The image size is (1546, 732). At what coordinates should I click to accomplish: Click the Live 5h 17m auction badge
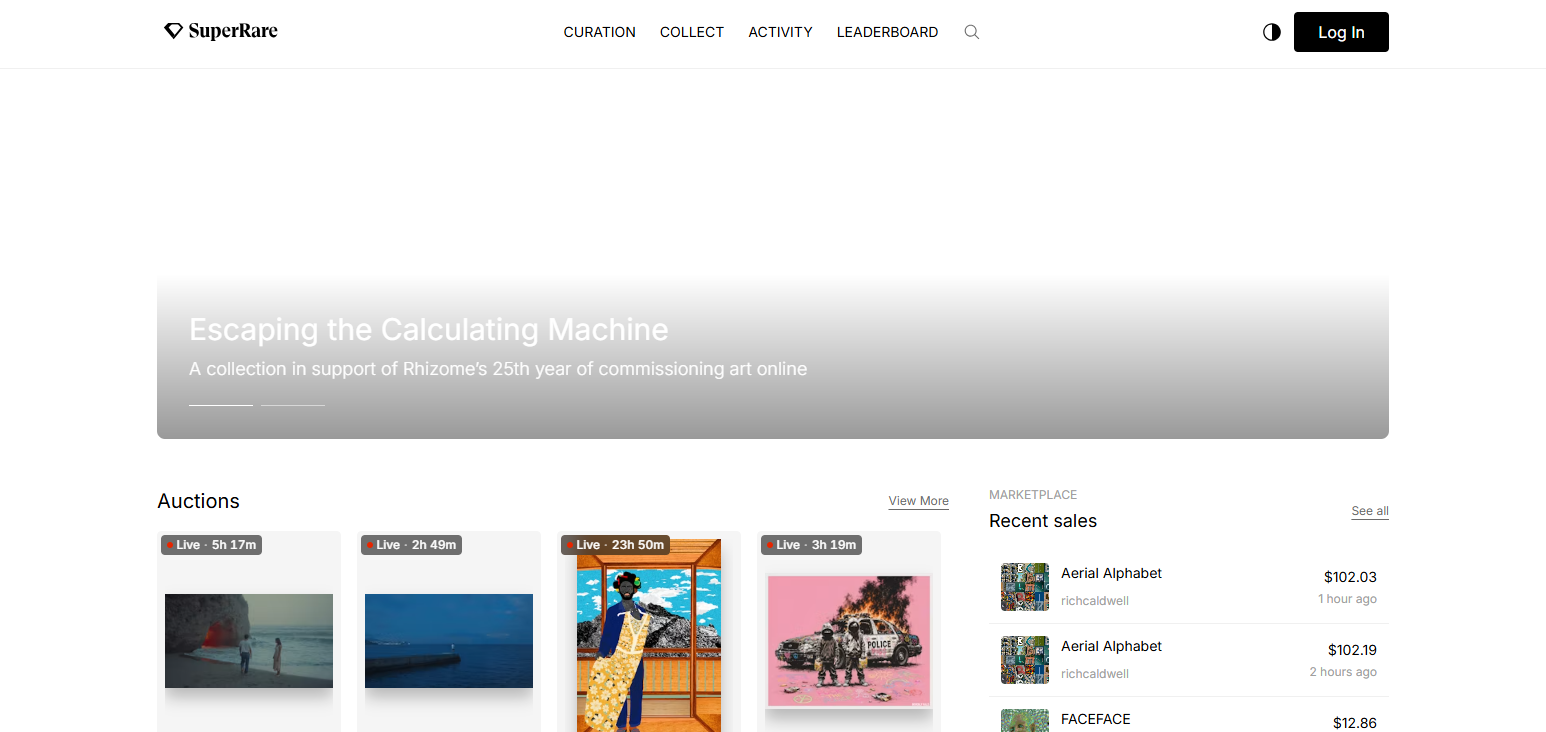point(212,545)
